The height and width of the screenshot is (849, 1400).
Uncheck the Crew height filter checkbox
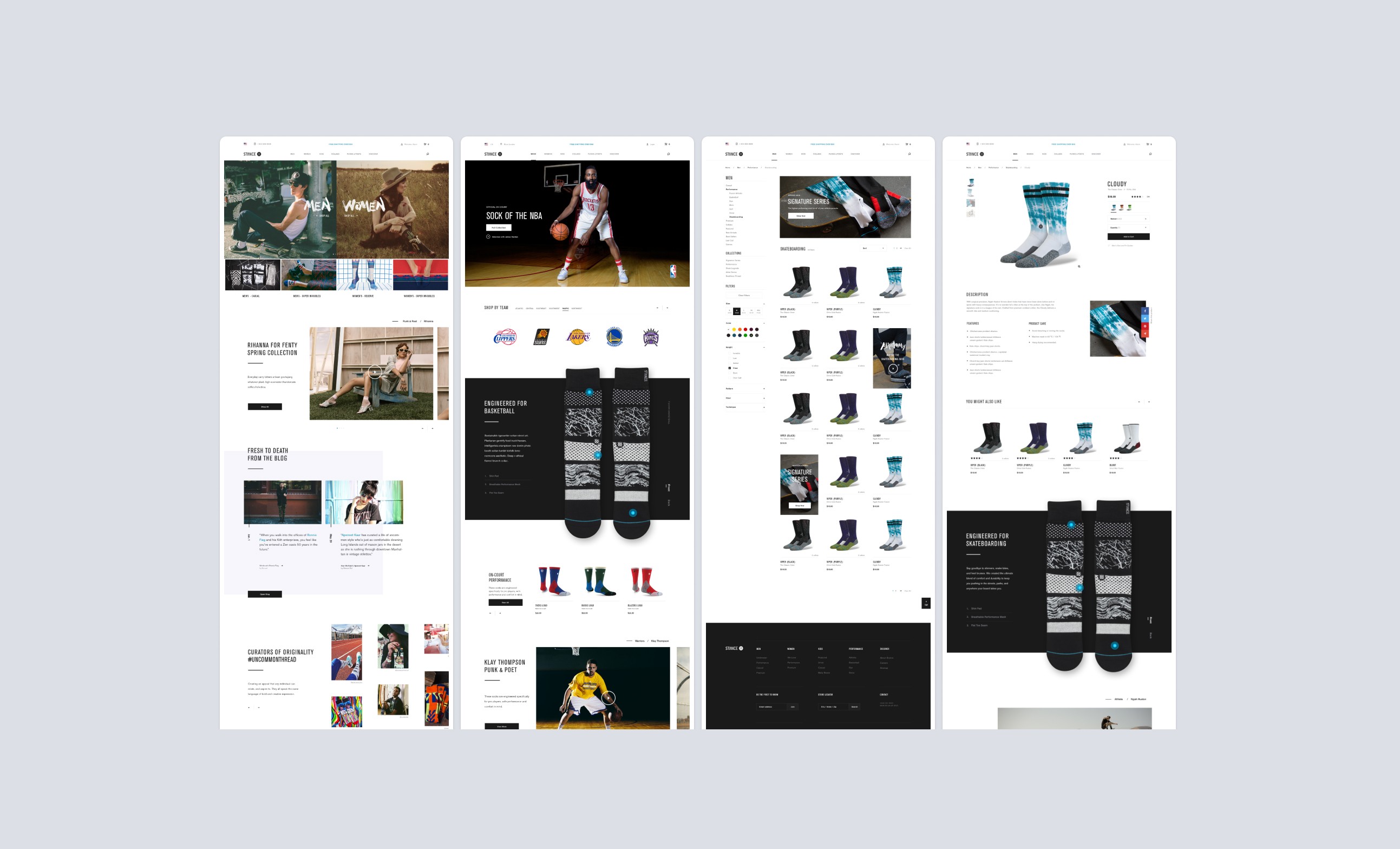730,368
